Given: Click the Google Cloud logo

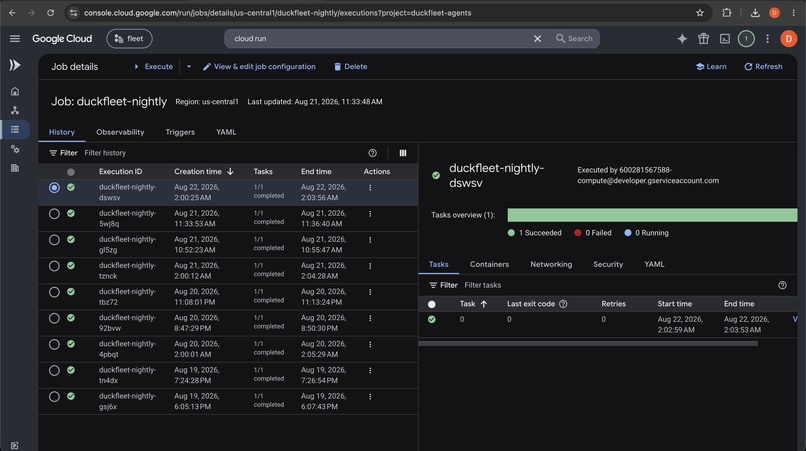Looking at the screenshot, I should (62, 39).
